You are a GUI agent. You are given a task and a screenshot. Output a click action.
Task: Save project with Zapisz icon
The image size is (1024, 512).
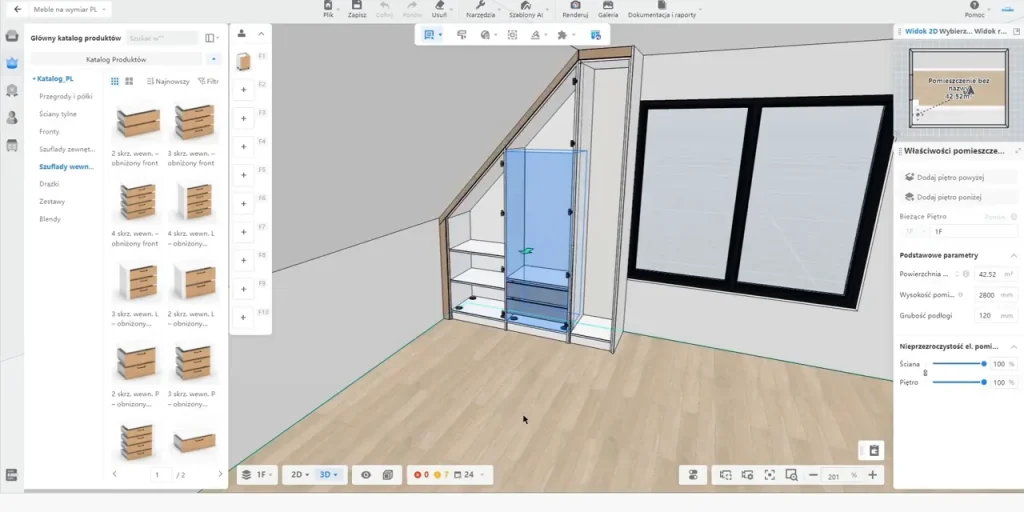[x=357, y=9]
